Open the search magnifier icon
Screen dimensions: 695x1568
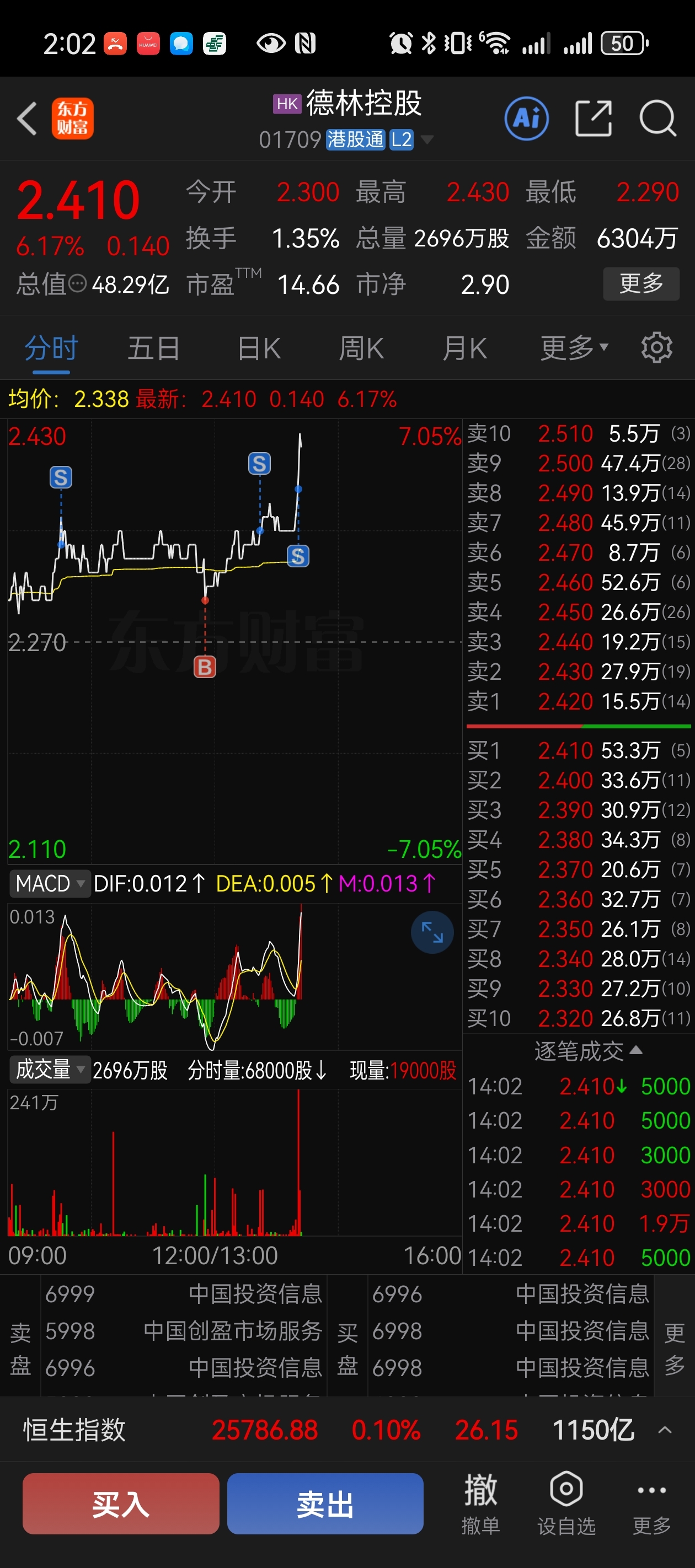pyautogui.click(x=658, y=118)
